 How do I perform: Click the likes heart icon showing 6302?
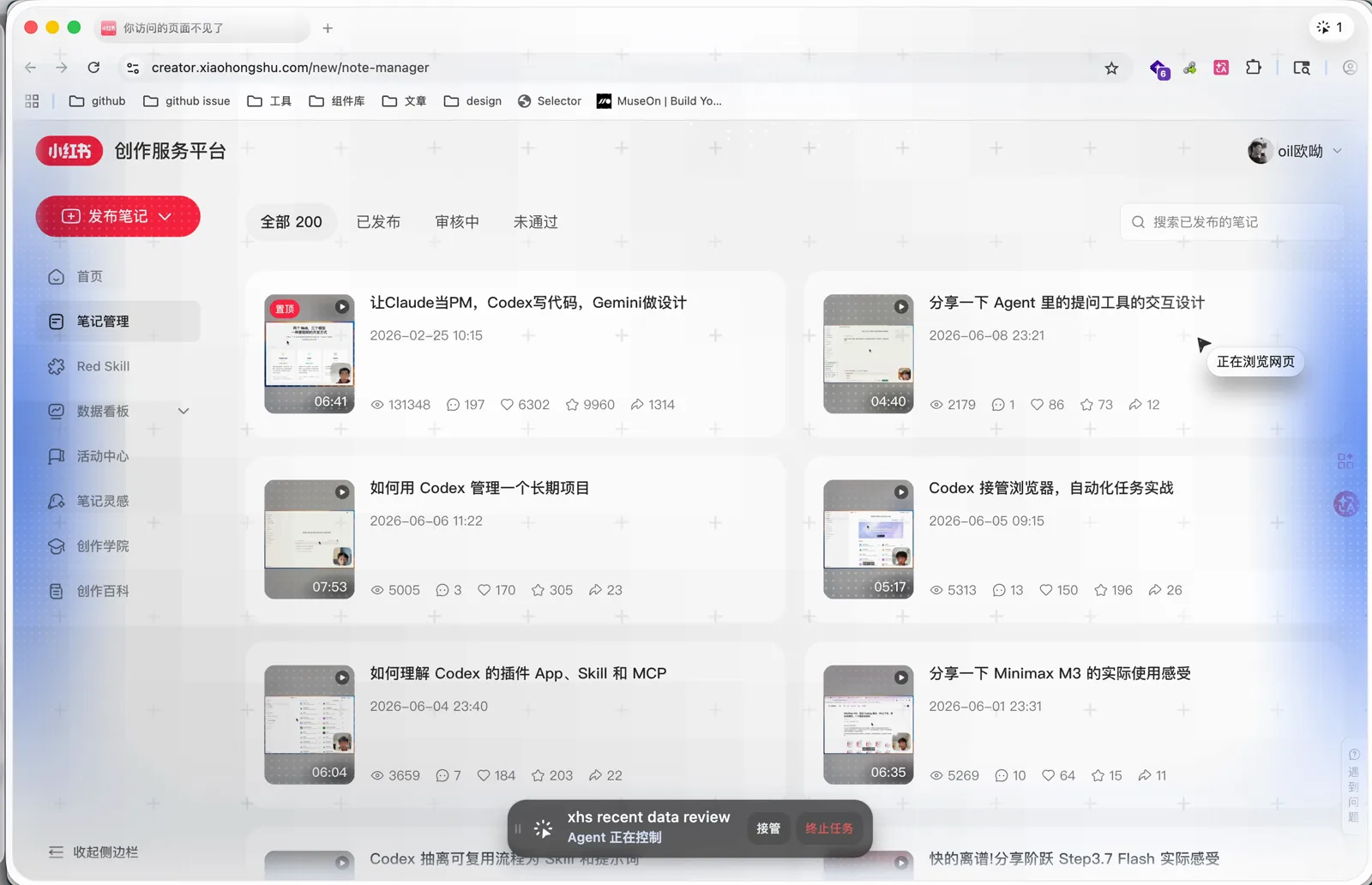click(507, 405)
